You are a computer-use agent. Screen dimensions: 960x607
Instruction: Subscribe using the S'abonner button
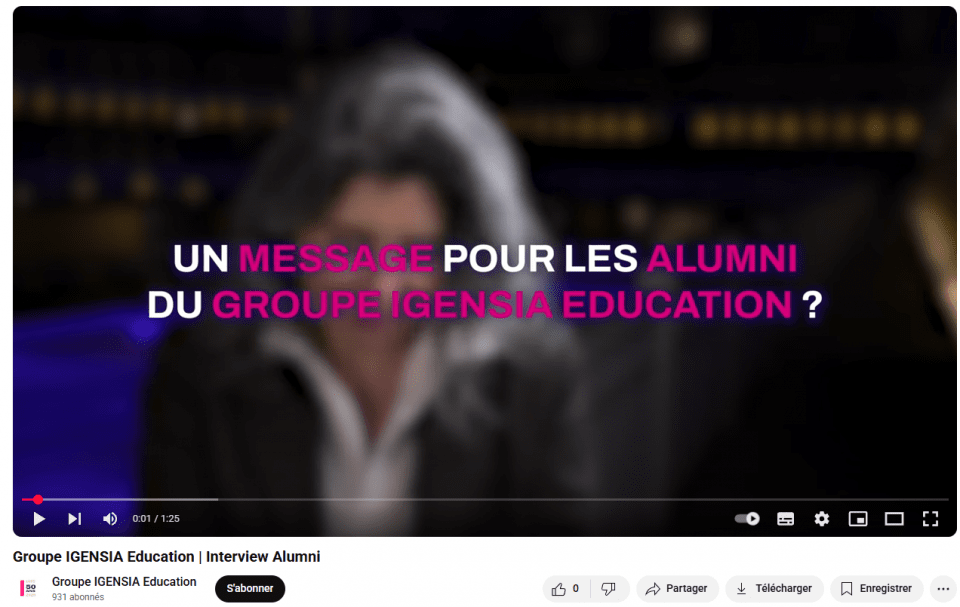250,589
